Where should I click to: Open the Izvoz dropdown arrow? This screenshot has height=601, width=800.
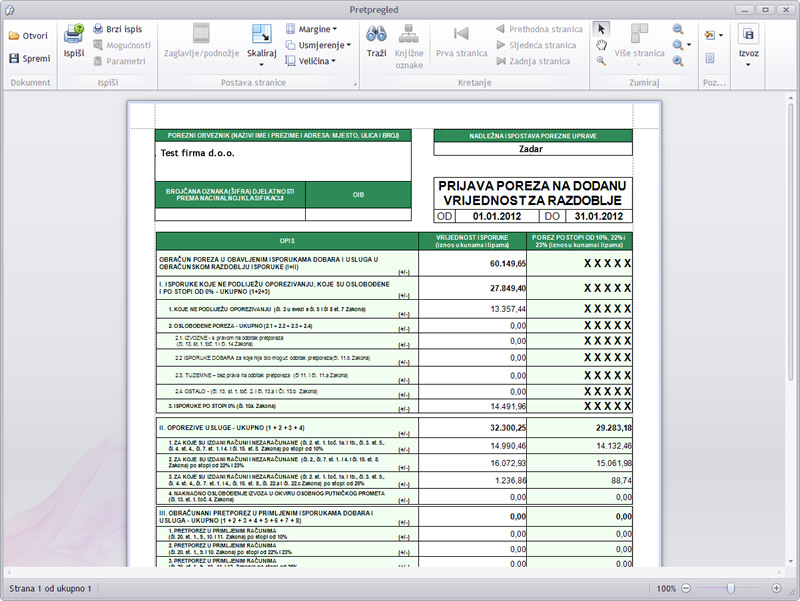[748, 65]
